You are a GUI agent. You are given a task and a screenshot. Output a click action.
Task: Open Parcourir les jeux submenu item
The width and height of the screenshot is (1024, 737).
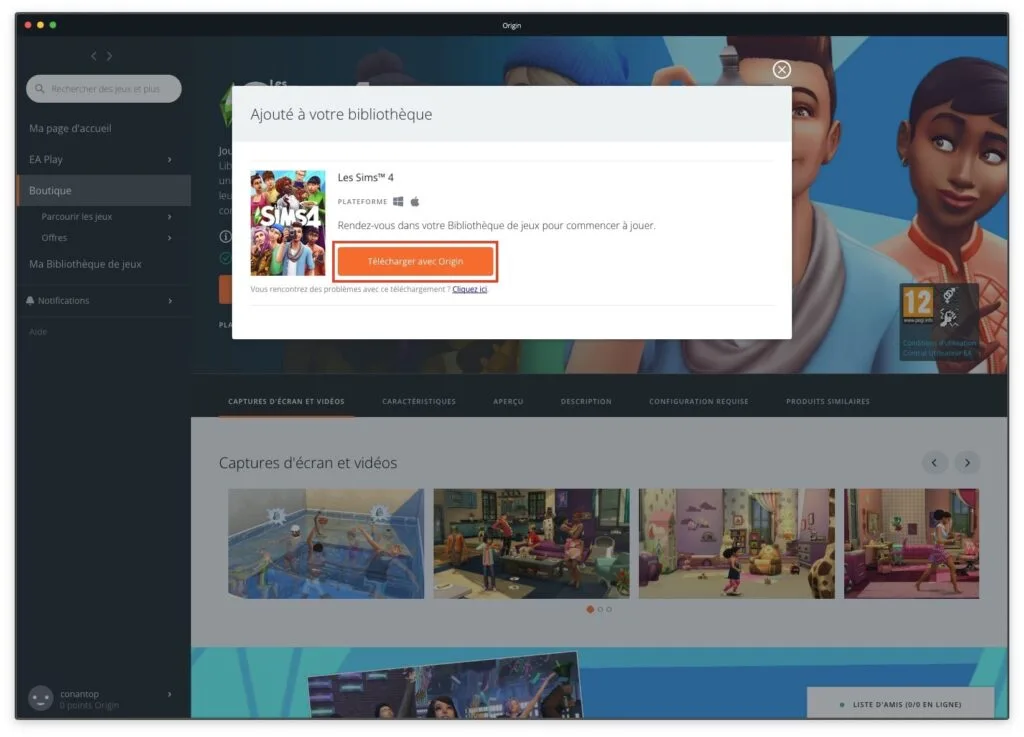(x=76, y=217)
